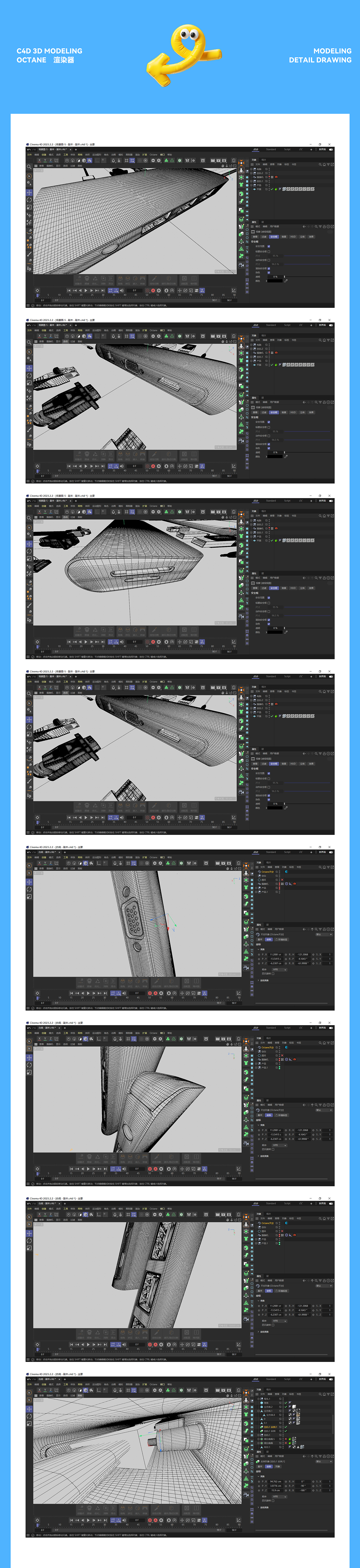Open the 顺序 HPB dropdown in last window
The height and width of the screenshot is (1568, 360).
pyautogui.click(x=280, y=1497)
